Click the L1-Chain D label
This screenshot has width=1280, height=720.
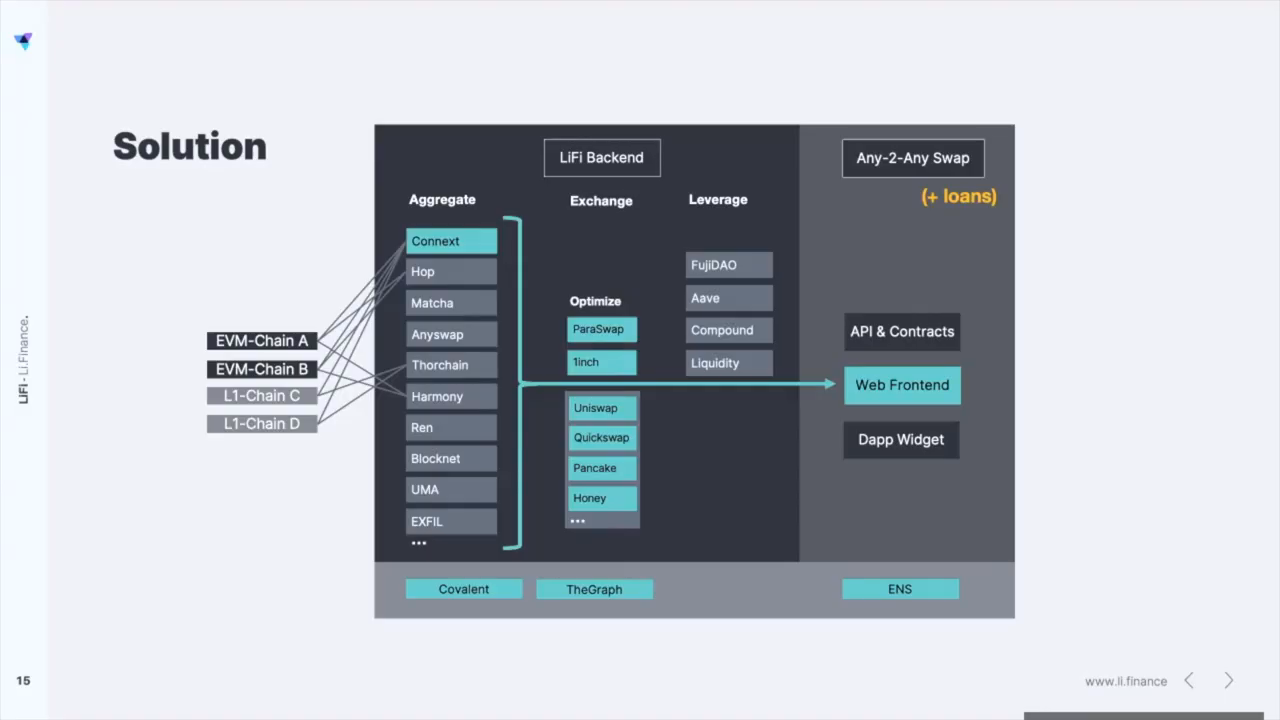click(262, 424)
